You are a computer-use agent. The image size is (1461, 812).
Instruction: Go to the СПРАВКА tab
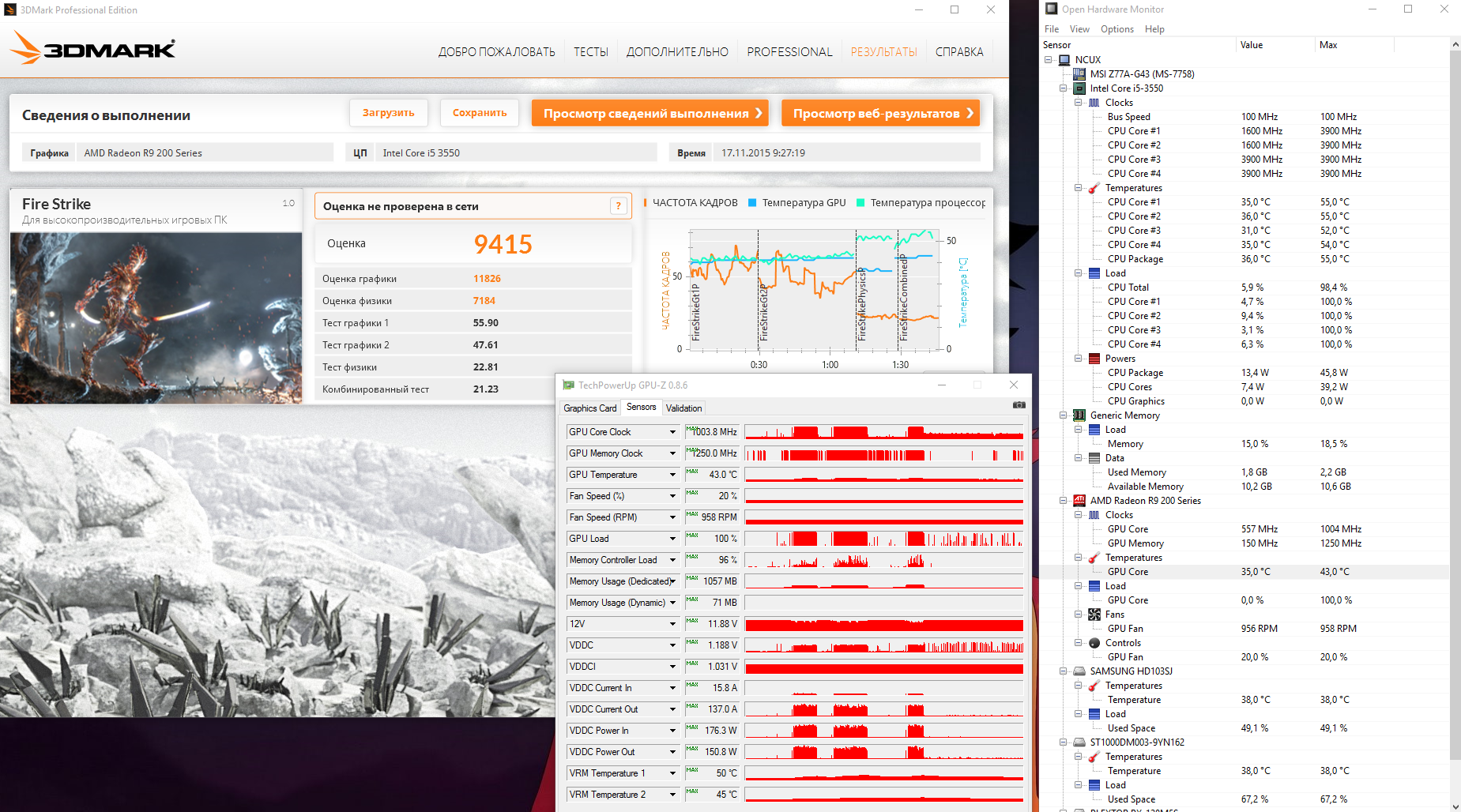coord(959,52)
